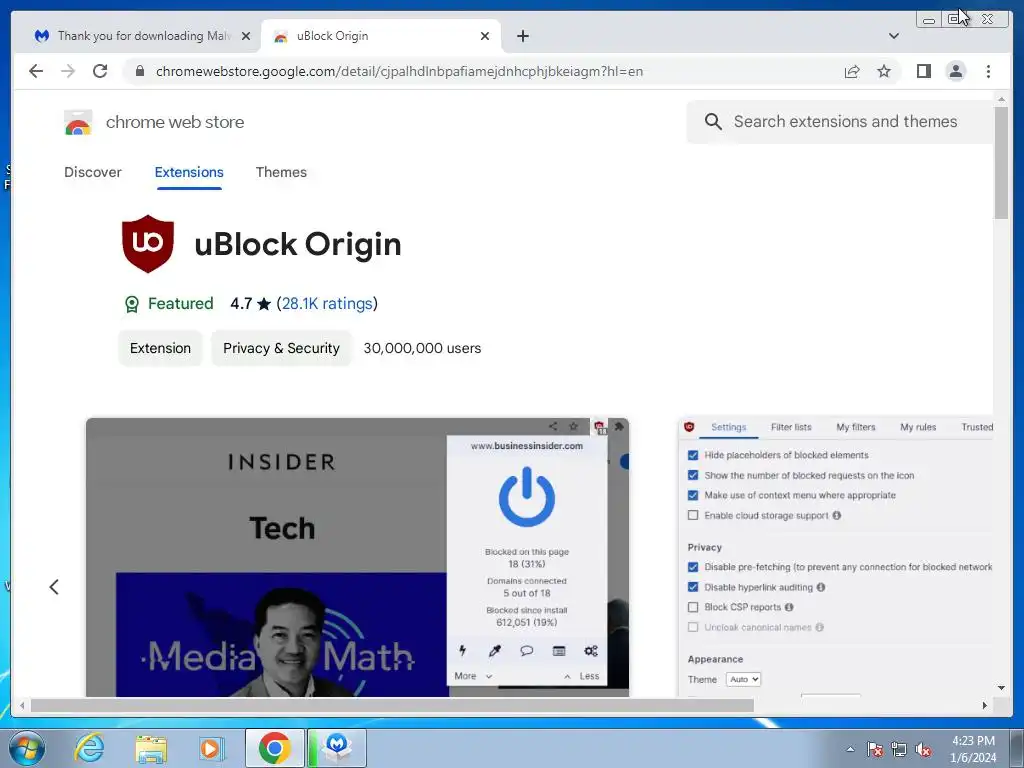This screenshot has height=768, width=1024.
Task: Open the 28.1K ratings link
Action: click(327, 304)
